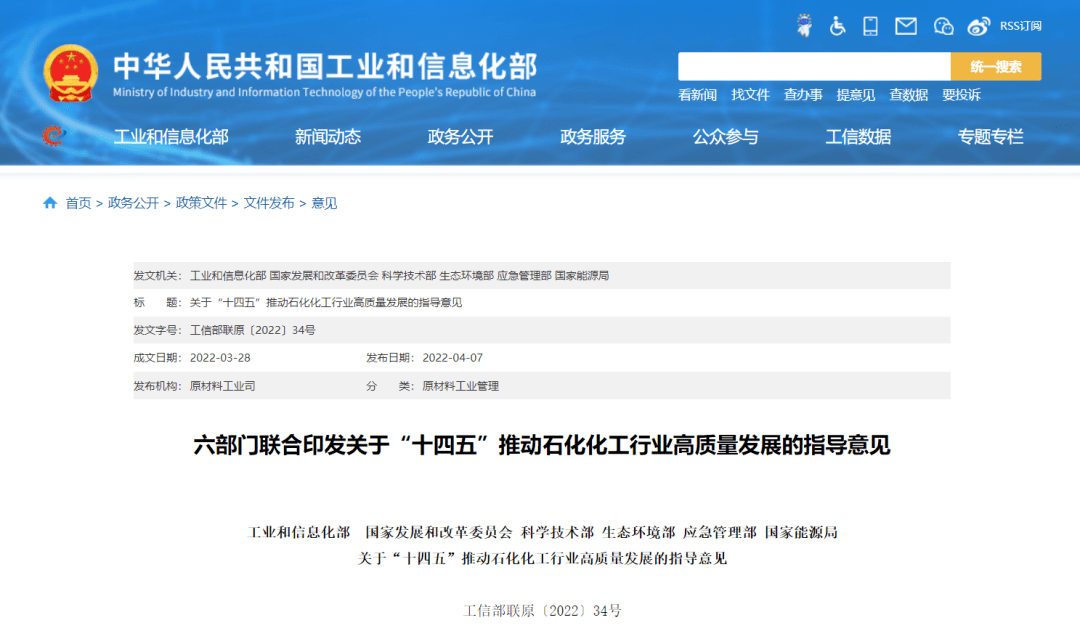
Task: Open the email subscription envelope icon
Action: point(906,26)
